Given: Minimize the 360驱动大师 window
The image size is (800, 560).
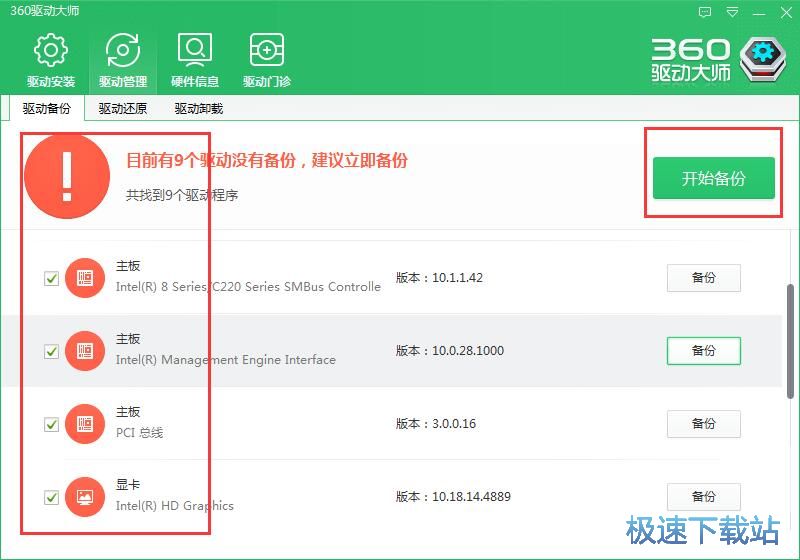Looking at the screenshot, I should [759, 14].
